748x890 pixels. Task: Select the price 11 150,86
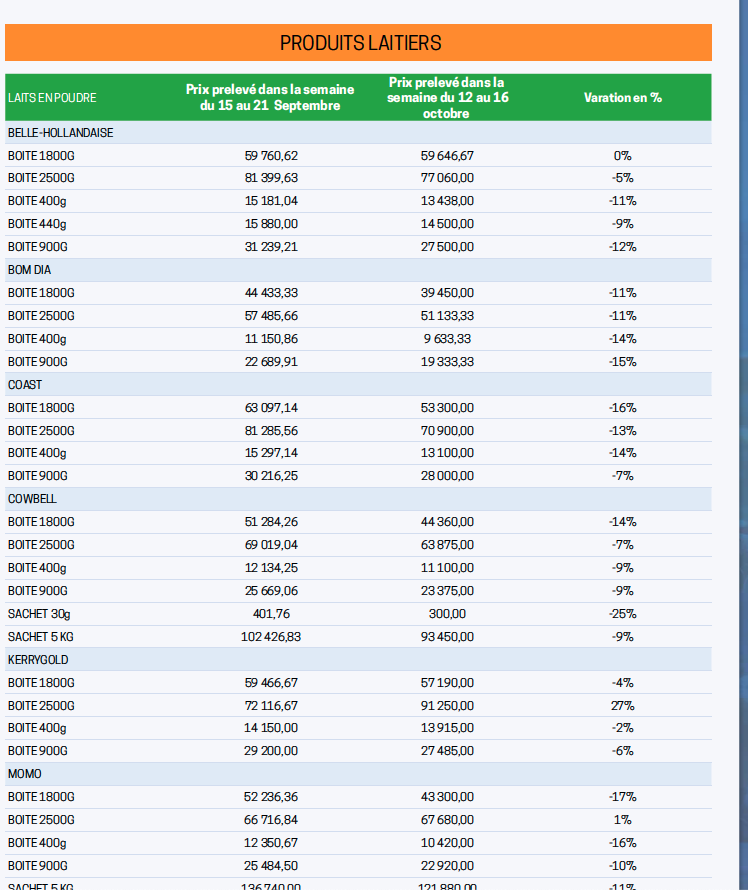coord(271,339)
